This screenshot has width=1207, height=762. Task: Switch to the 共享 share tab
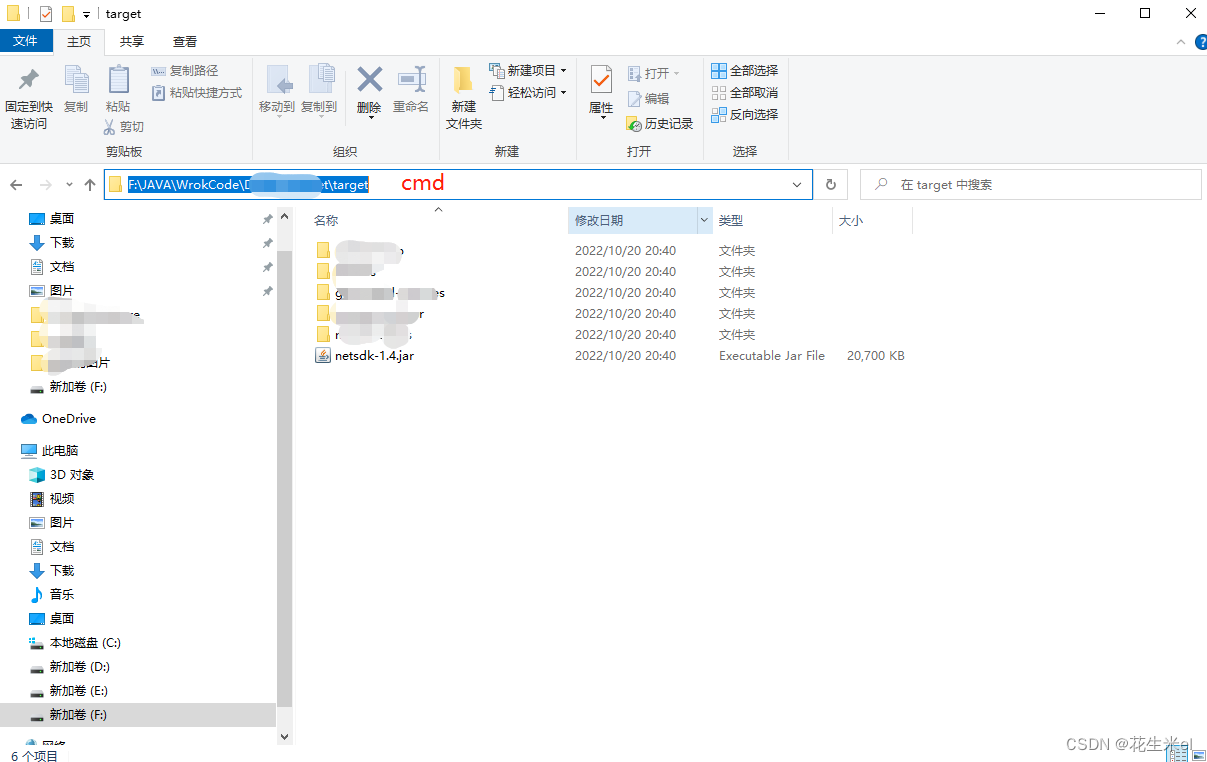(132, 41)
